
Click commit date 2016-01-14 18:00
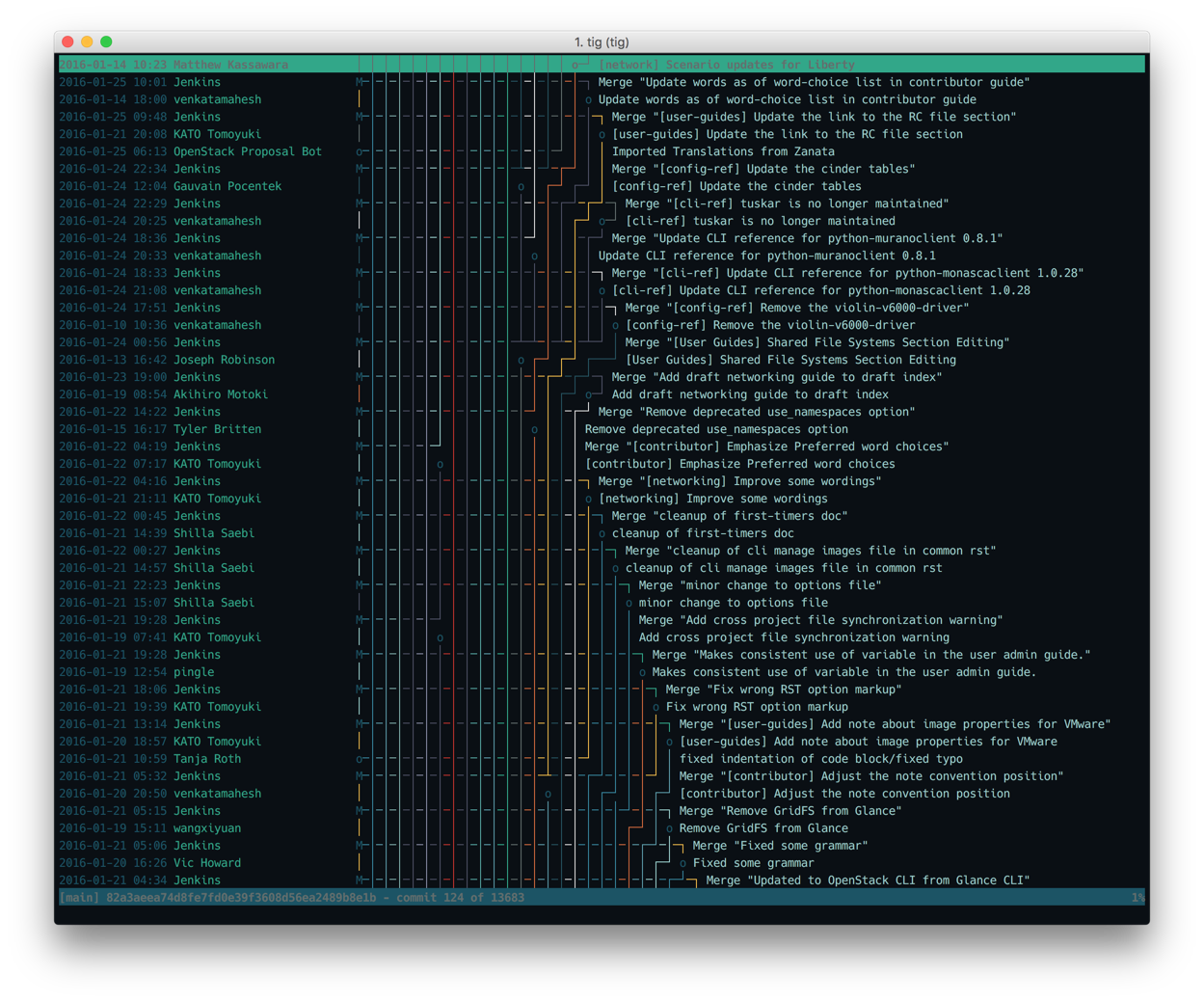[113, 99]
